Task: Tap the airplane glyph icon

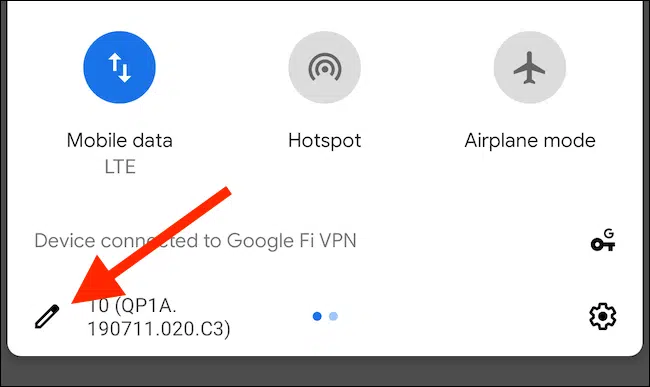Action: coord(529,68)
